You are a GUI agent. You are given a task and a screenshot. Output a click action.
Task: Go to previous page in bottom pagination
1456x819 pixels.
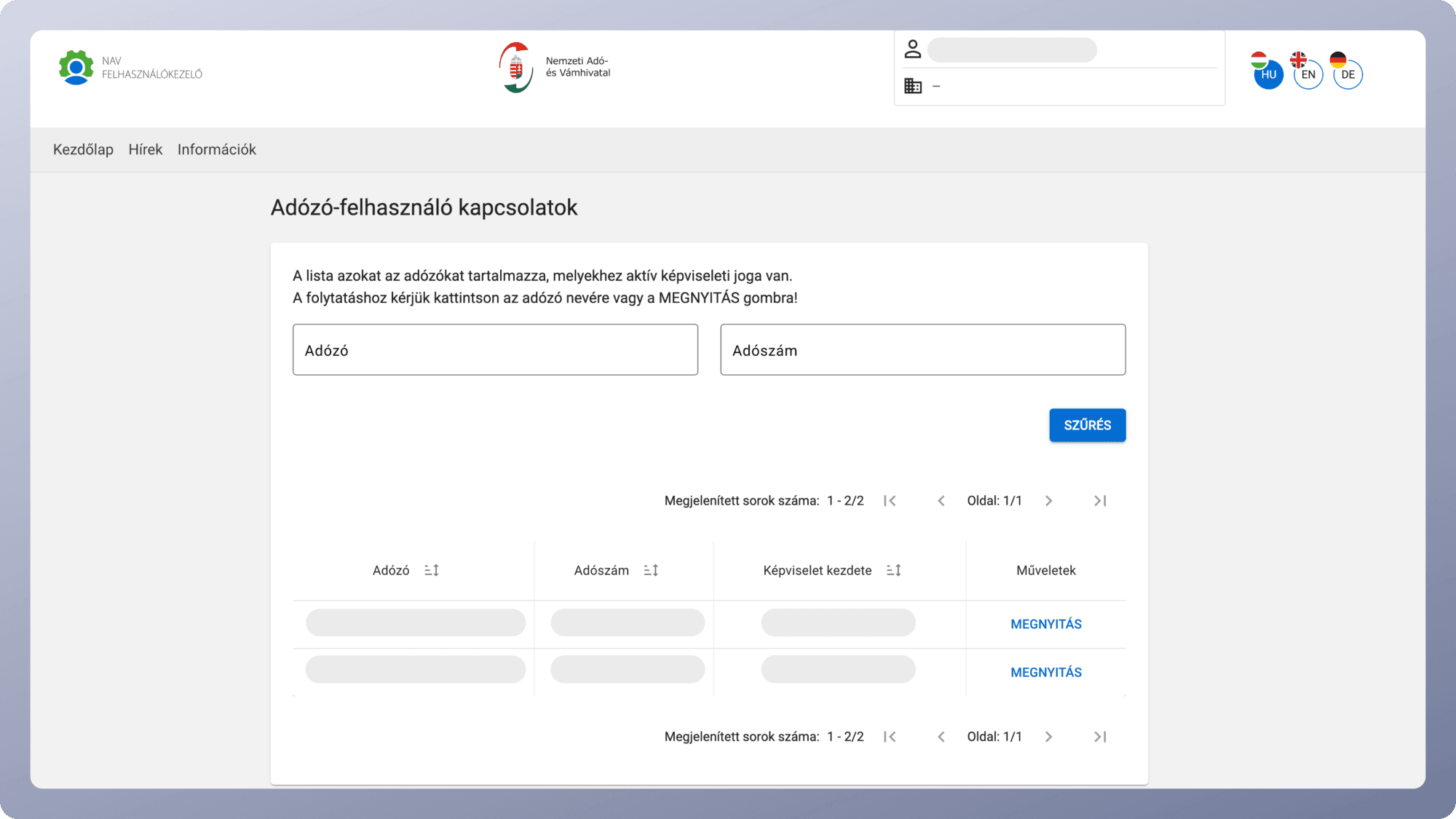pyautogui.click(x=941, y=737)
